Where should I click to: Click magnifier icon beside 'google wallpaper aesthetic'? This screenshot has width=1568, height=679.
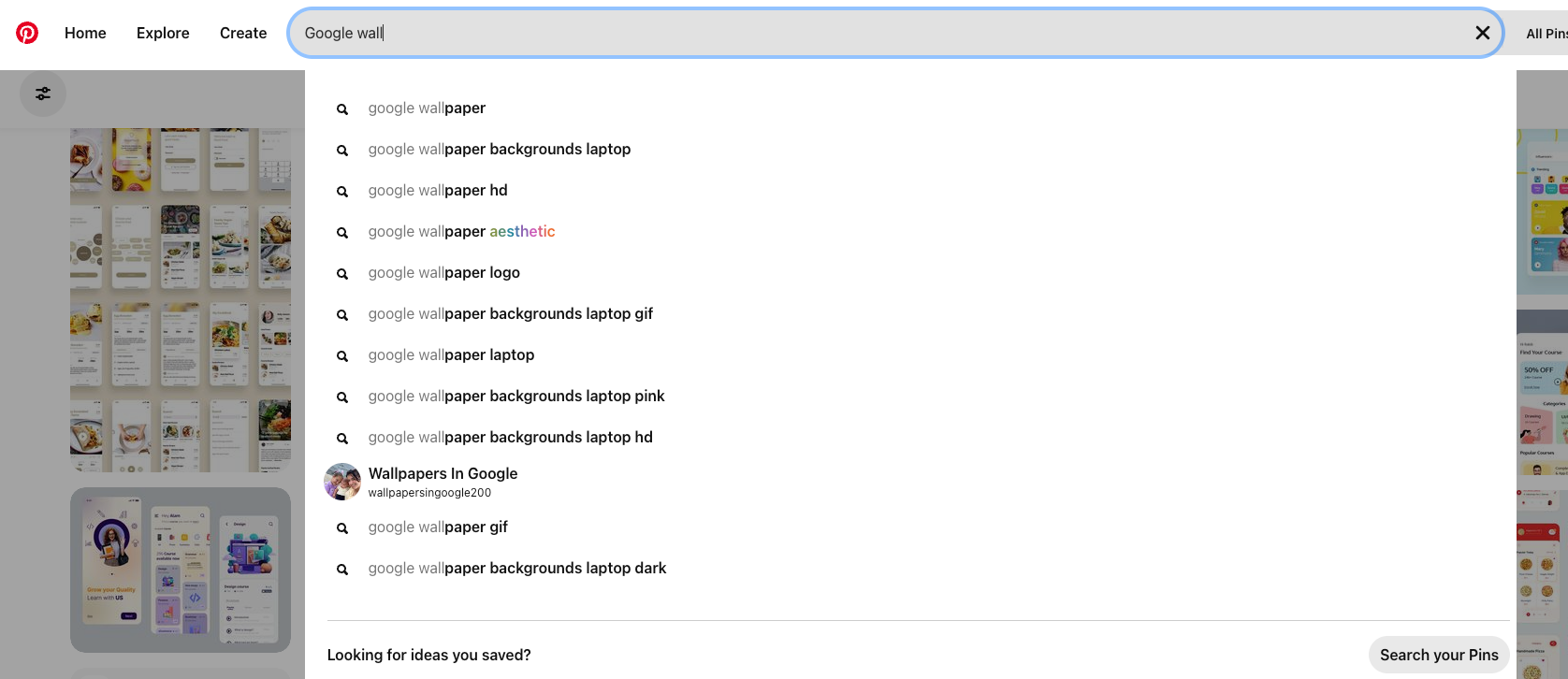[x=342, y=233]
